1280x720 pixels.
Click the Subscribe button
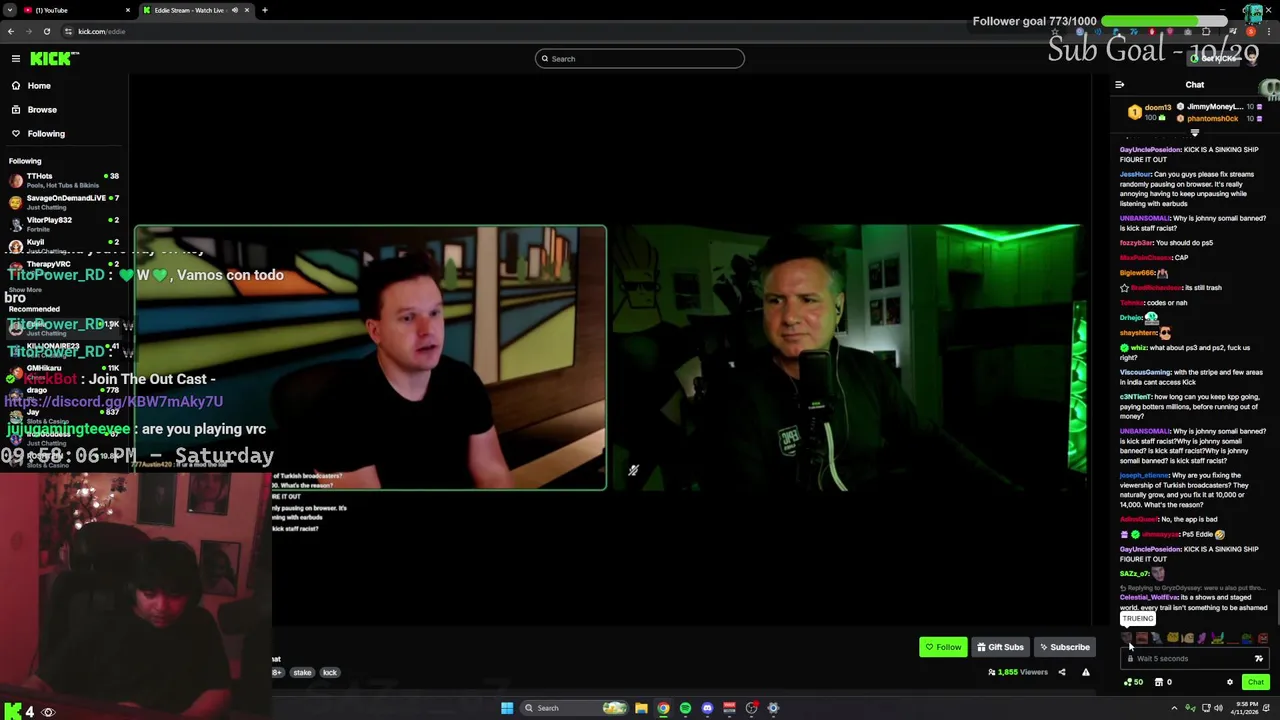click(x=1064, y=647)
